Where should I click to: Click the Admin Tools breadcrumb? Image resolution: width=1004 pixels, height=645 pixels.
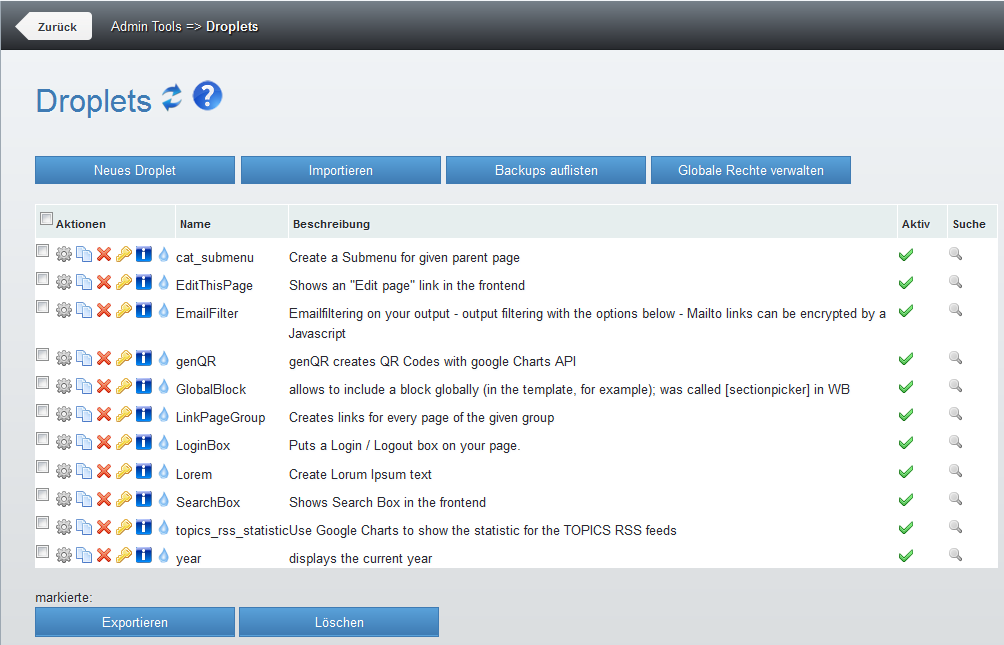pyautogui.click(x=146, y=26)
